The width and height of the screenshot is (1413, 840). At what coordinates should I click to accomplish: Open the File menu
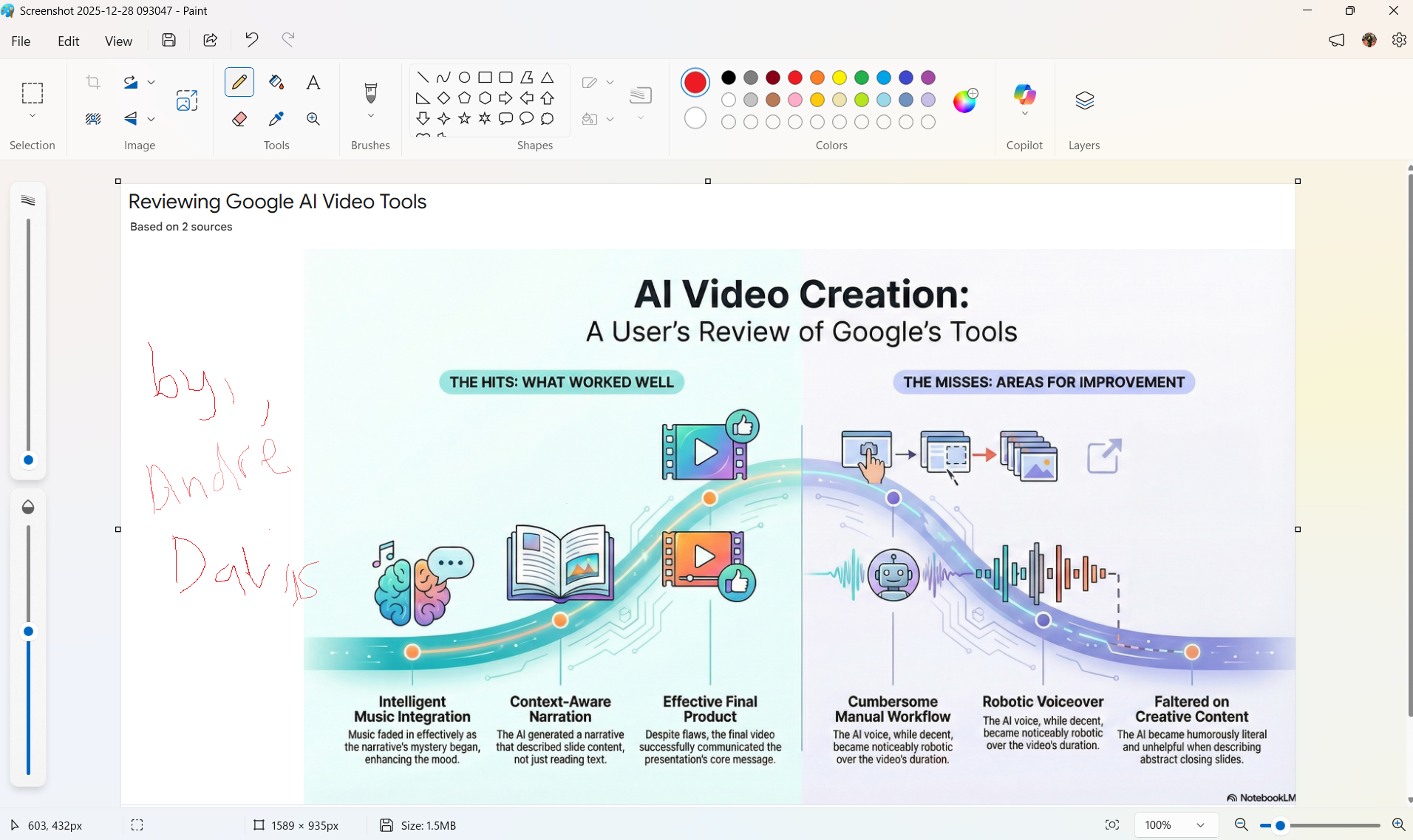point(21,41)
